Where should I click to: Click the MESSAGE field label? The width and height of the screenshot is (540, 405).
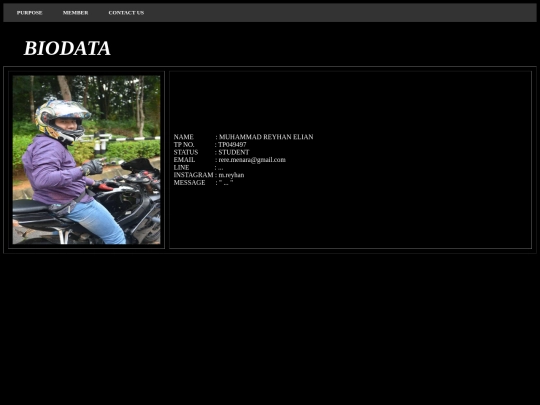tap(189, 183)
